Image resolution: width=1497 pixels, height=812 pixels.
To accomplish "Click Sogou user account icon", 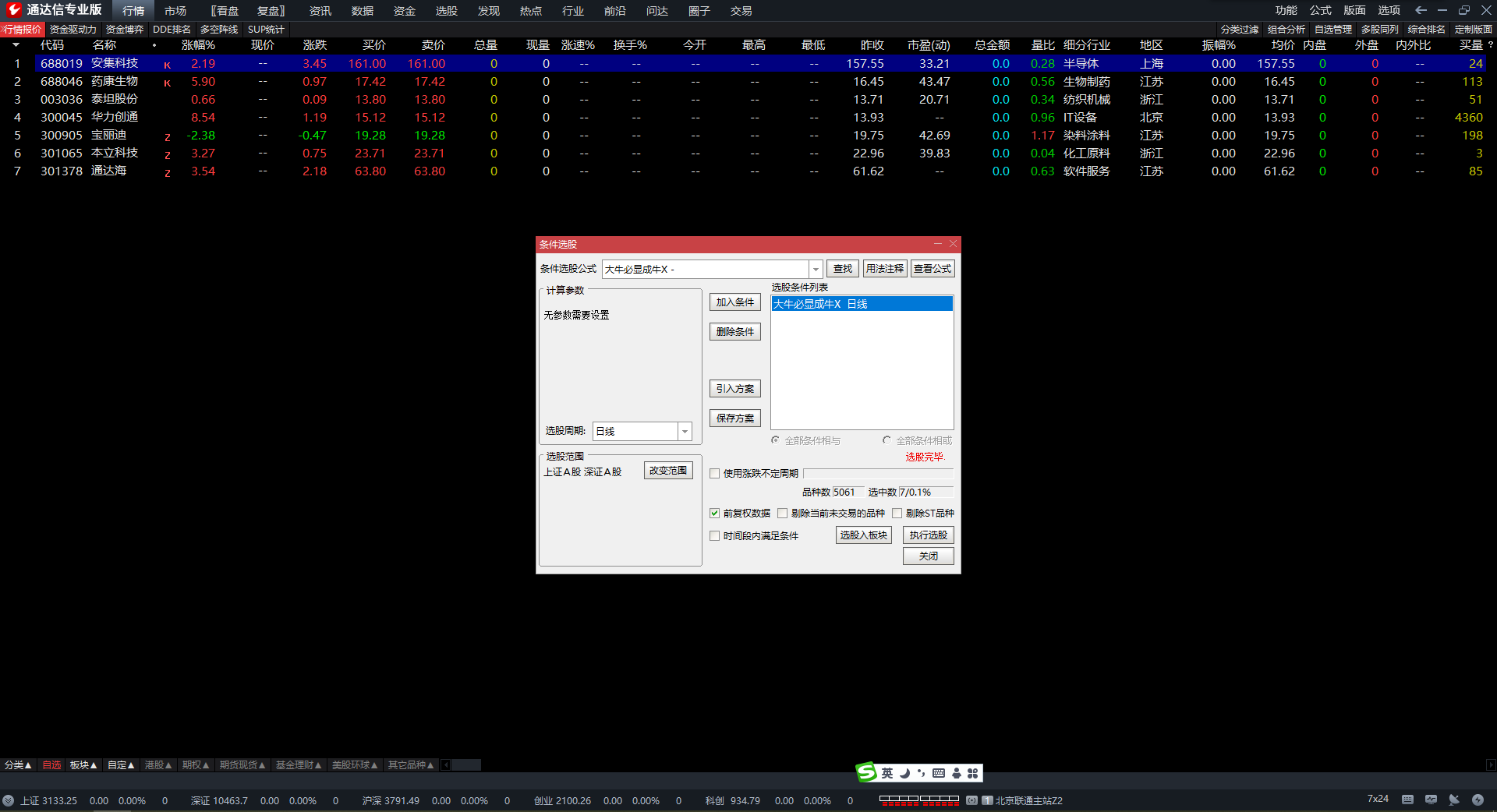I will click(957, 773).
